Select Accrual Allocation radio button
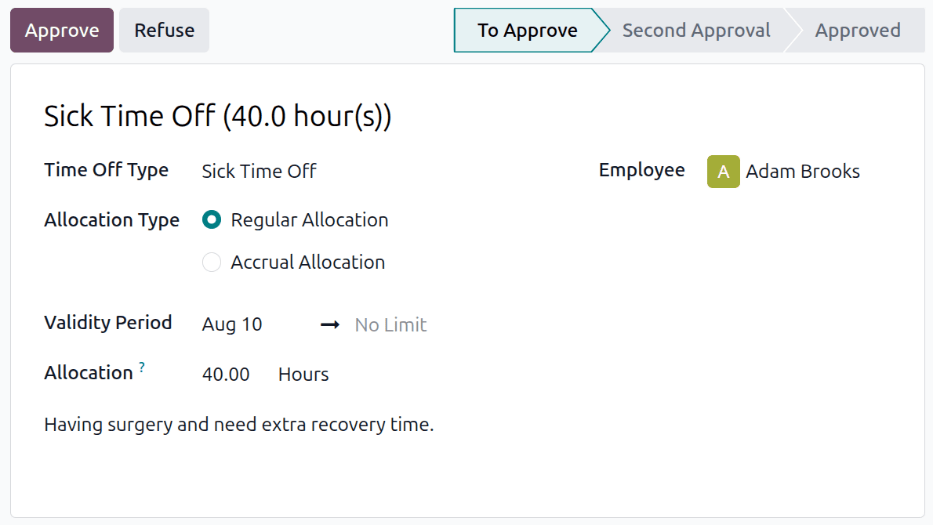Screen dimensions: 933x525 pos(211,262)
